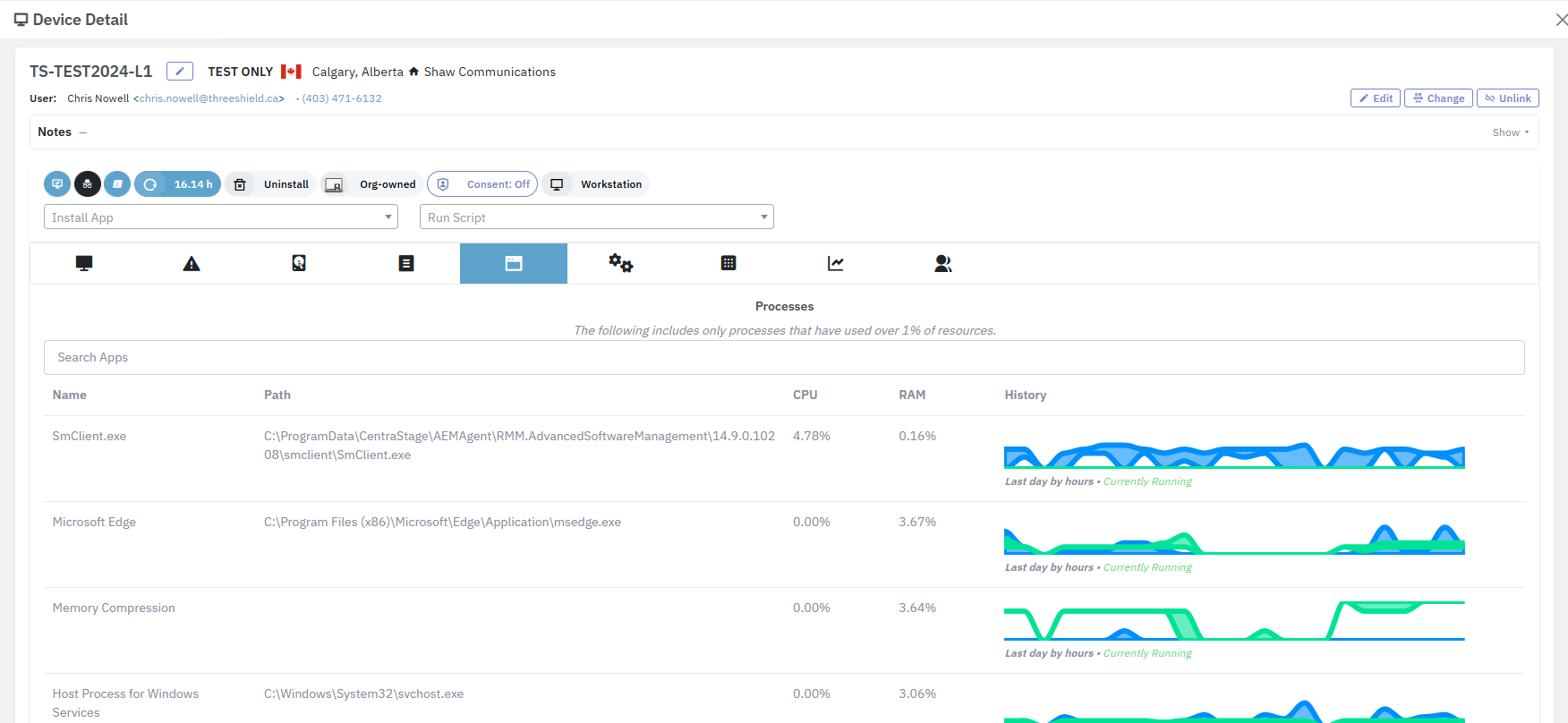Open the monitor overview tab
The height and width of the screenshot is (723, 1568).
tap(84, 263)
